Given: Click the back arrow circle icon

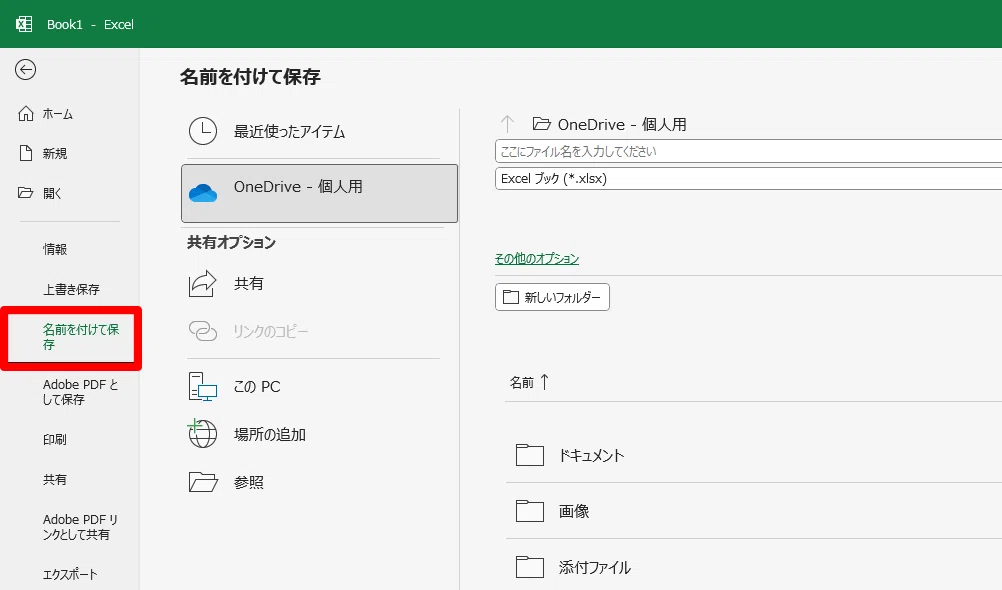Looking at the screenshot, I should (26, 70).
